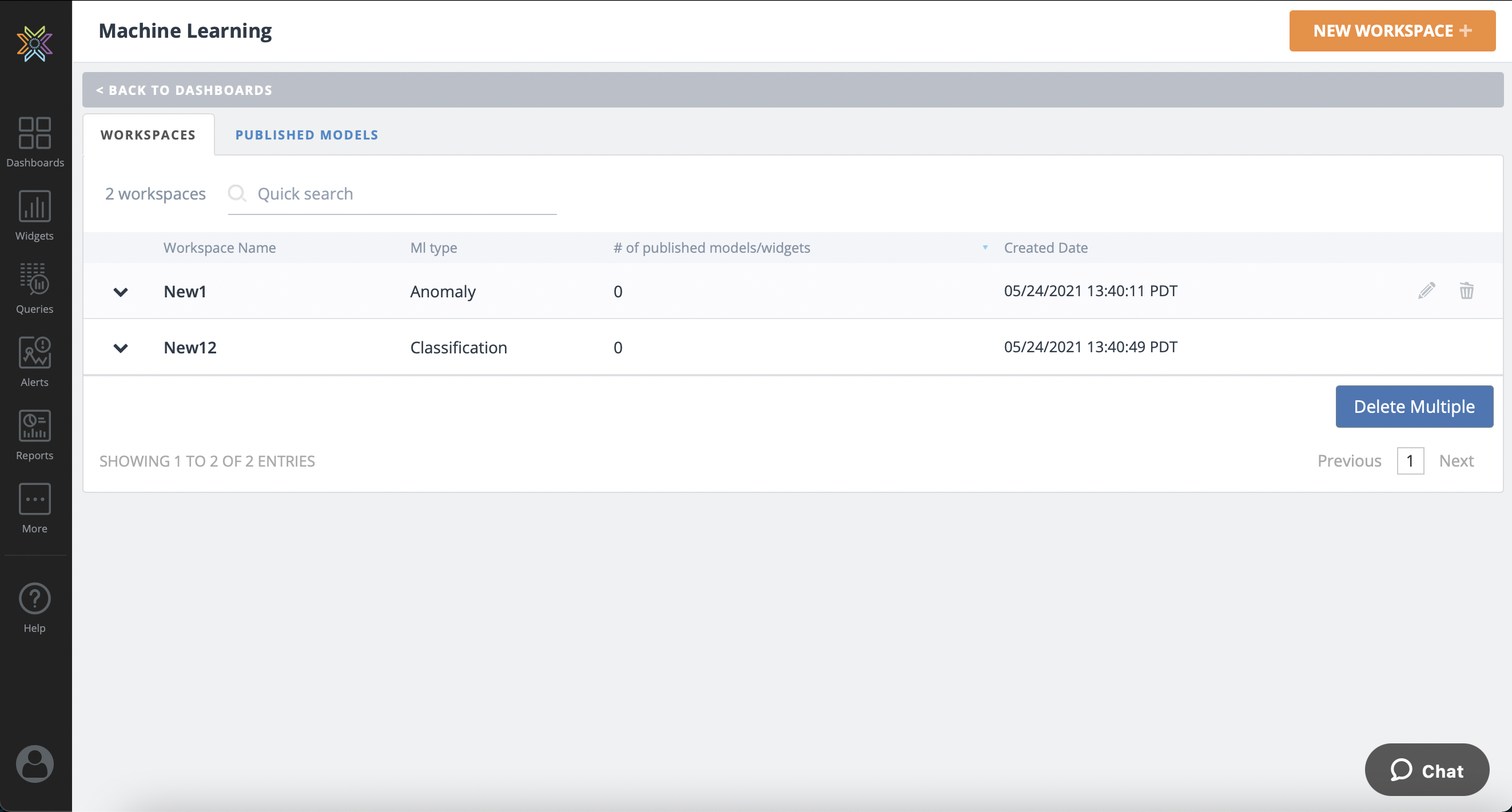Select the Workspaces tab

(148, 135)
